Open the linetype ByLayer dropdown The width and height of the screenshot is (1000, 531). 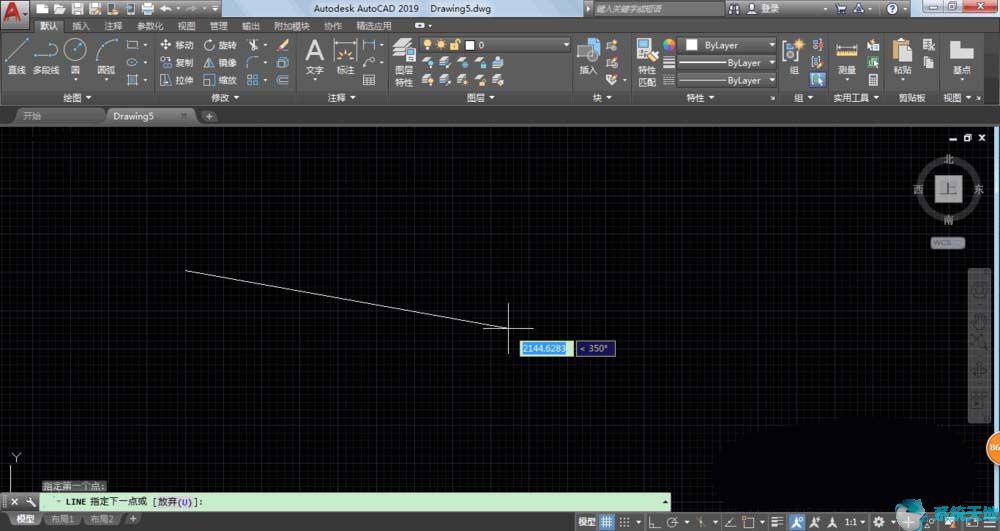pyautogui.click(x=726, y=80)
